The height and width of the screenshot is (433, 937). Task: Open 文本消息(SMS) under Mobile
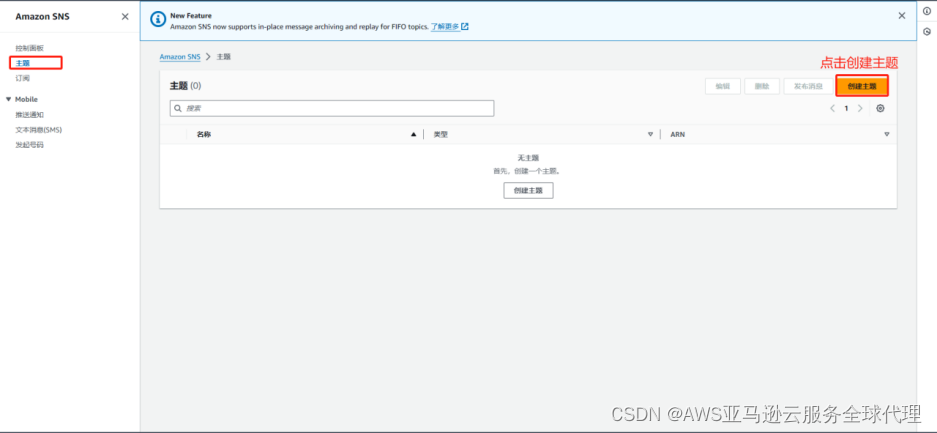coord(38,130)
